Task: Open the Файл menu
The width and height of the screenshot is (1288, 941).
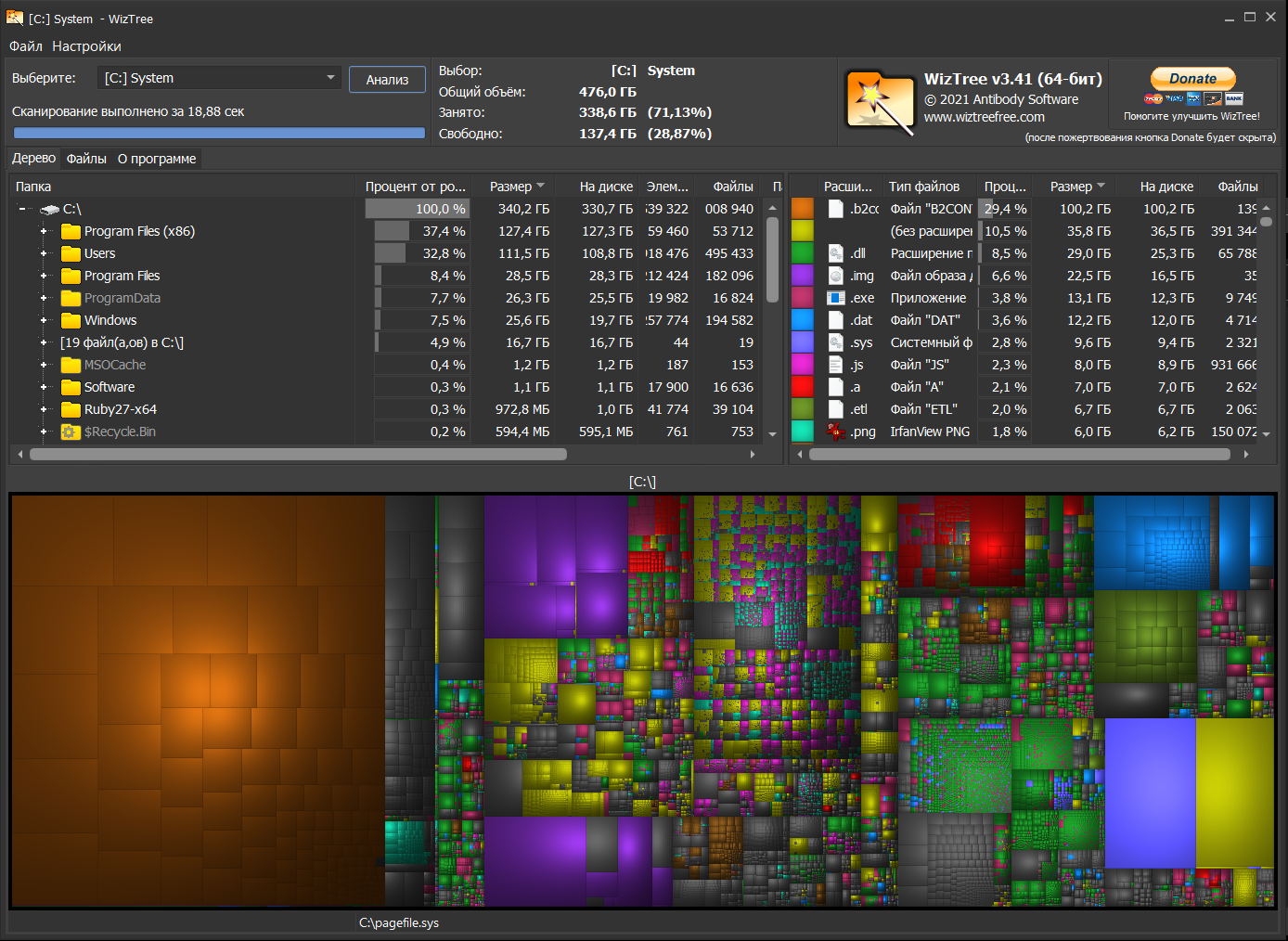Action: point(26,46)
